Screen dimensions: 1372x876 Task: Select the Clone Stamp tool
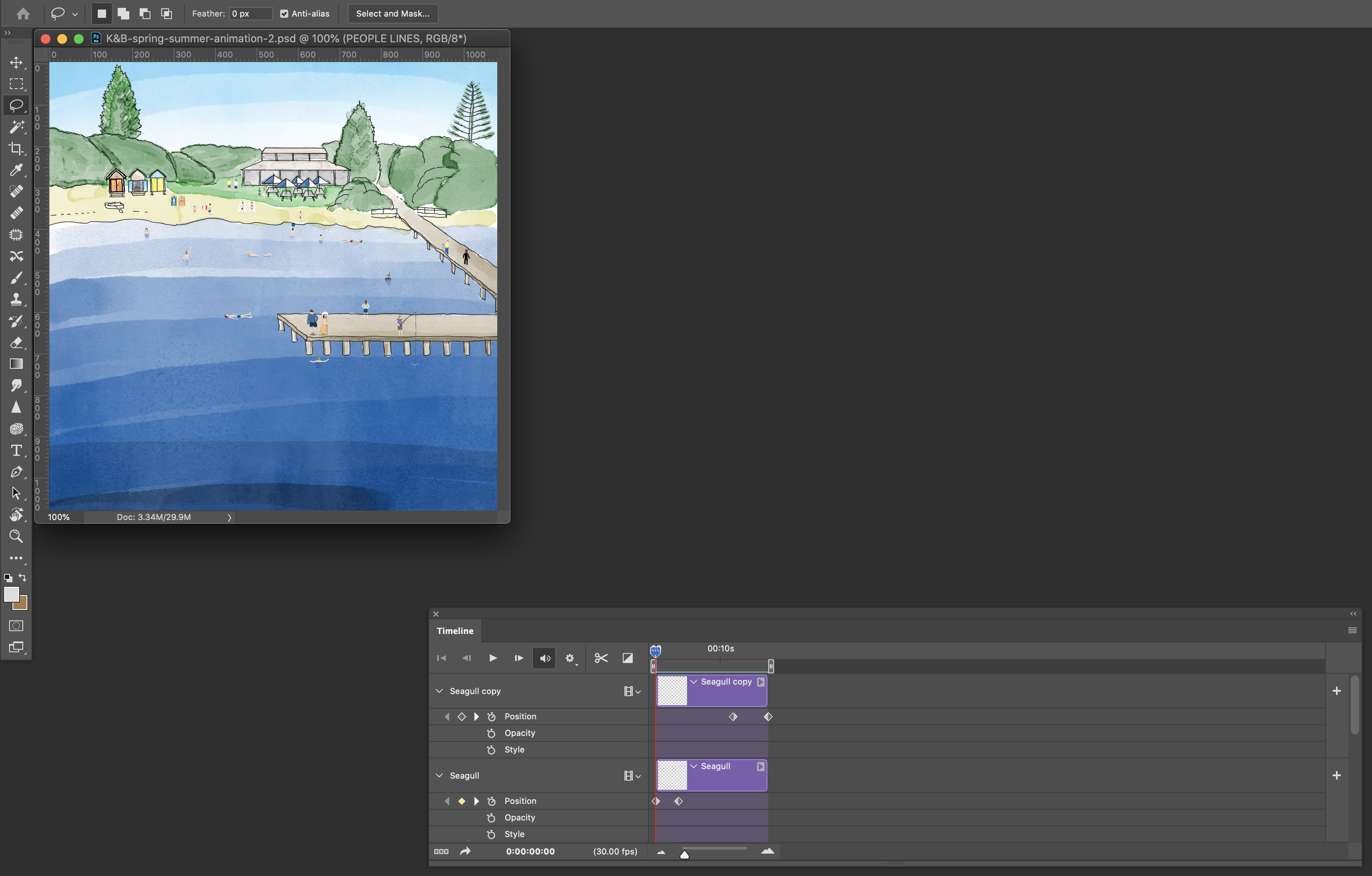pyautogui.click(x=17, y=299)
